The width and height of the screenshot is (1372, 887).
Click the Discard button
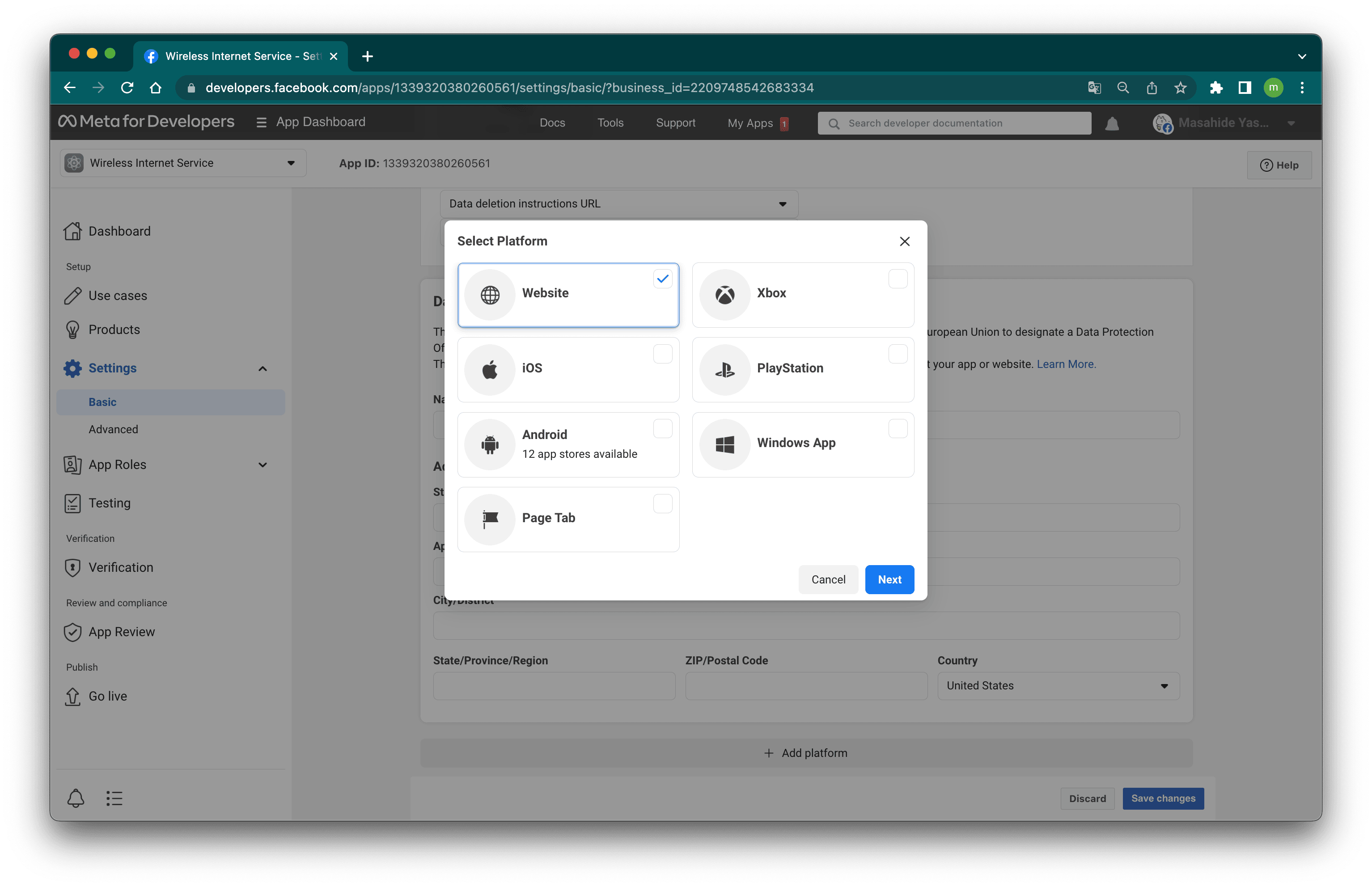coord(1087,798)
